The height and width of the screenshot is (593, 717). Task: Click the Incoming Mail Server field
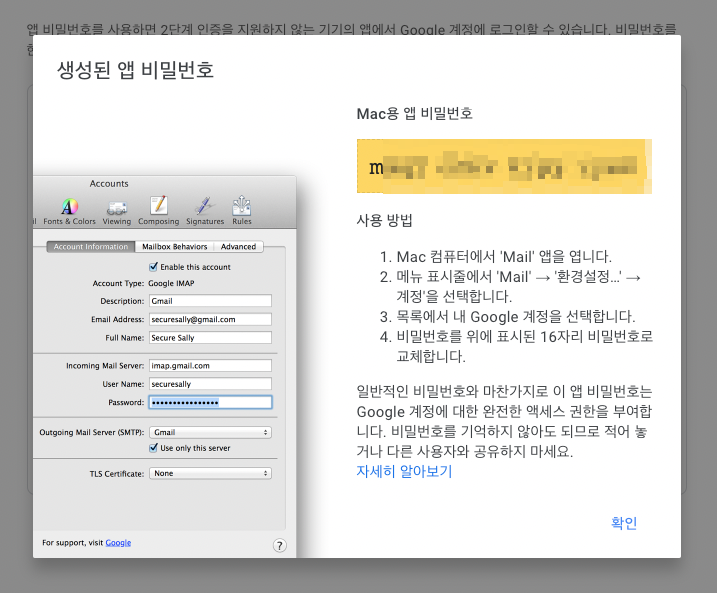point(210,365)
